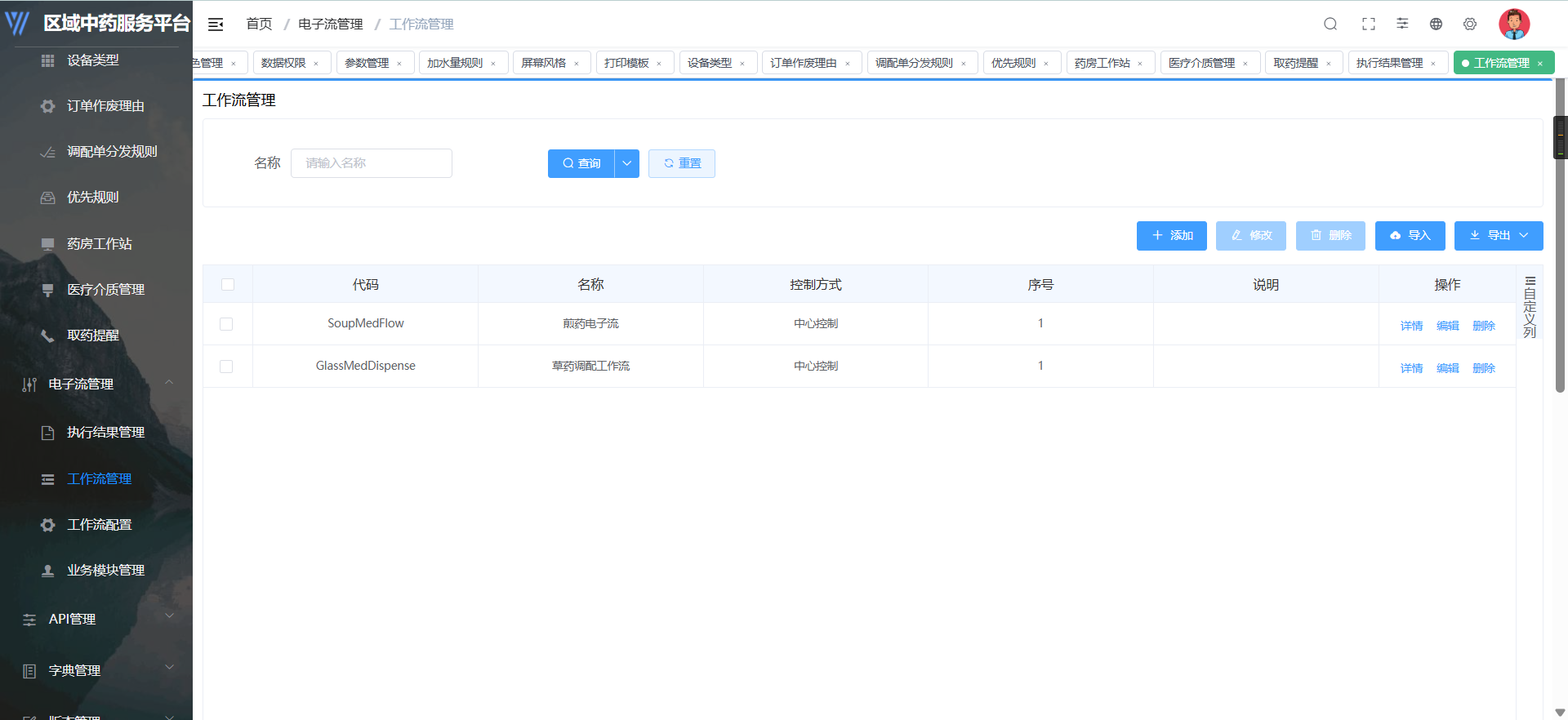Click the 添加 add button
The width and height of the screenshot is (1568, 720).
[x=1172, y=235]
